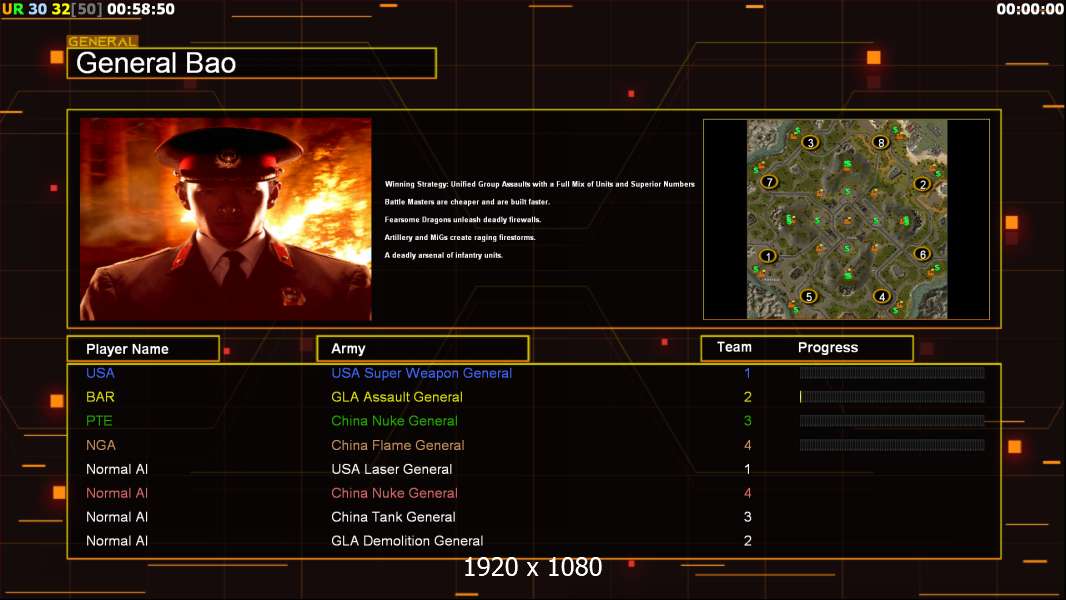The width and height of the screenshot is (1066, 600).
Task: Click start position 3 on the map
Action: coord(810,142)
